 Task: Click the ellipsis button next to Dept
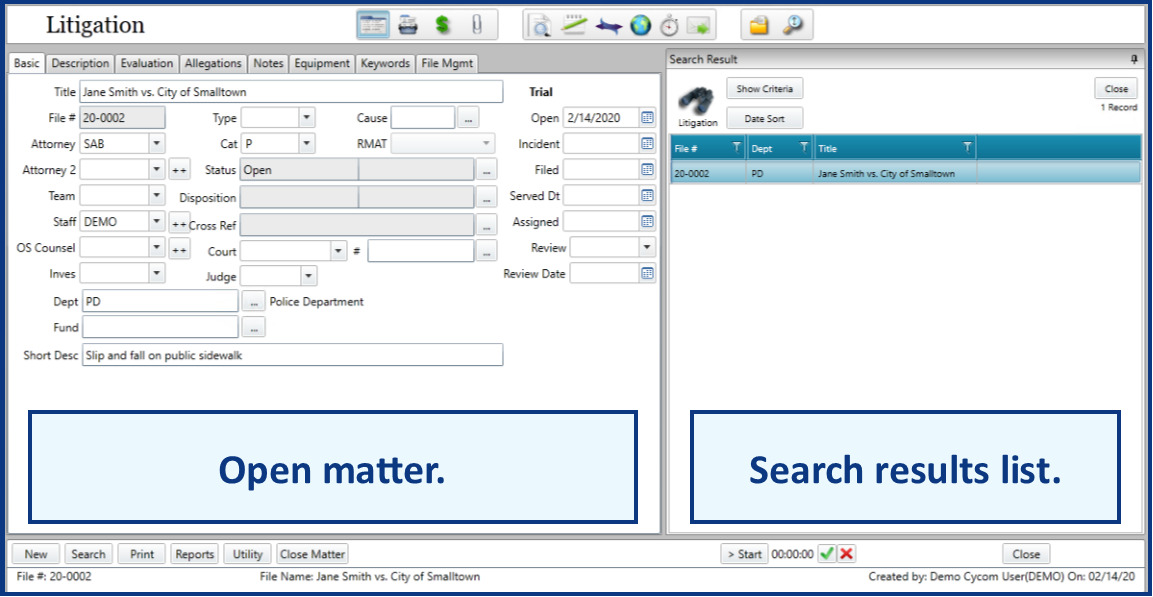[253, 301]
